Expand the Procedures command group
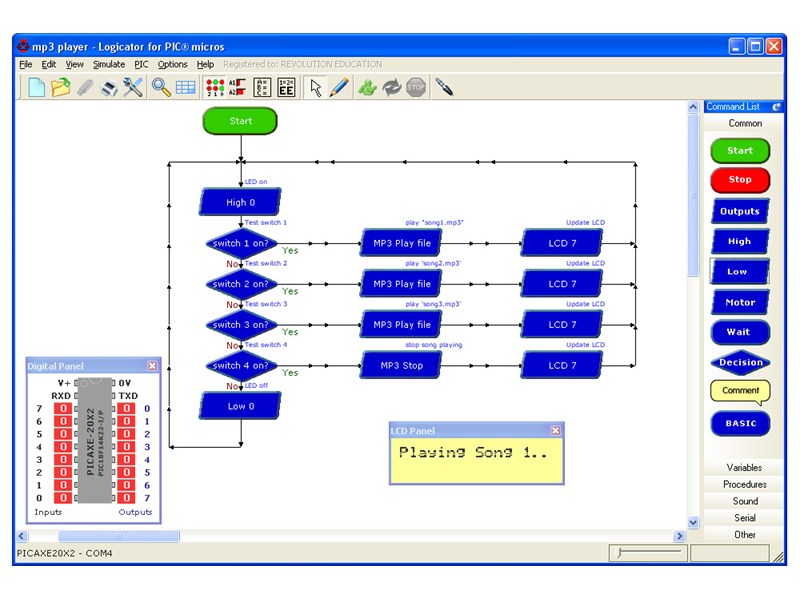 [744, 484]
